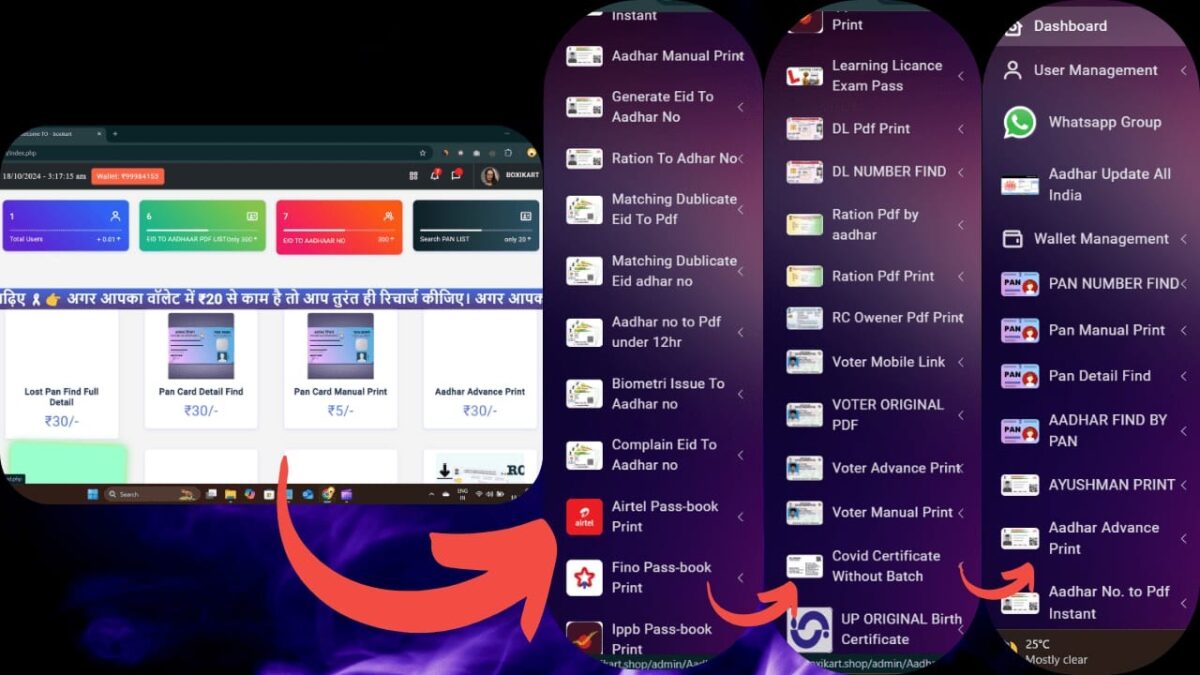Click the bookmark star in browser address bar

point(423,153)
